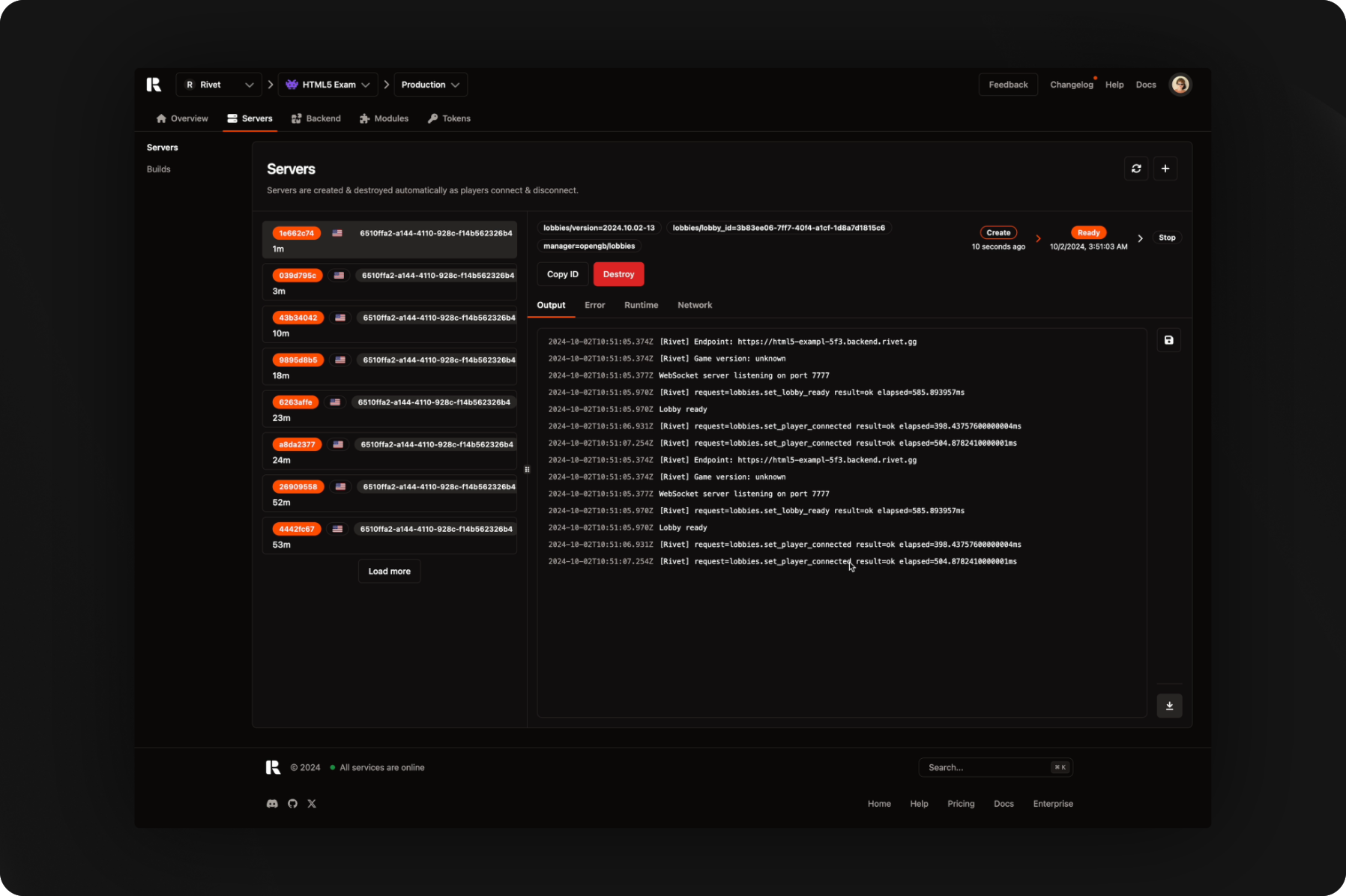Screen dimensions: 1346x896
Task: Focus the Search field in footer
Action: tap(986, 767)
